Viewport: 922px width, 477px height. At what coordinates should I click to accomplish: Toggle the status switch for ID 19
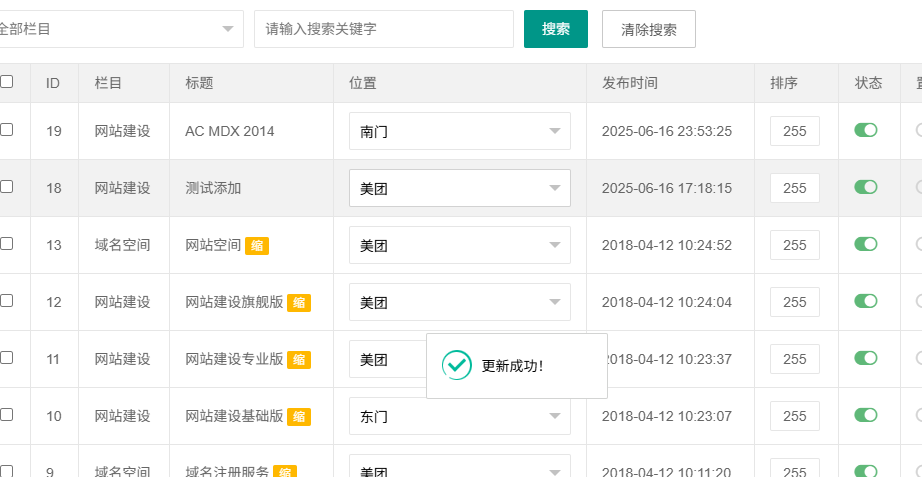(865, 130)
